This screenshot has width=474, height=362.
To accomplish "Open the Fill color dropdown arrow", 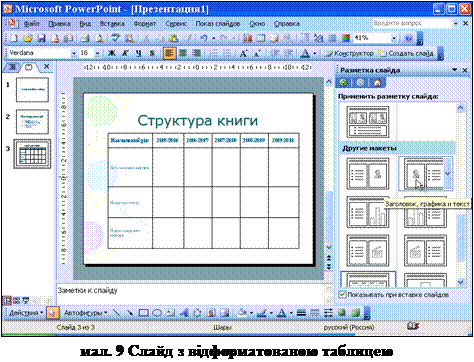I will [x=251, y=313].
